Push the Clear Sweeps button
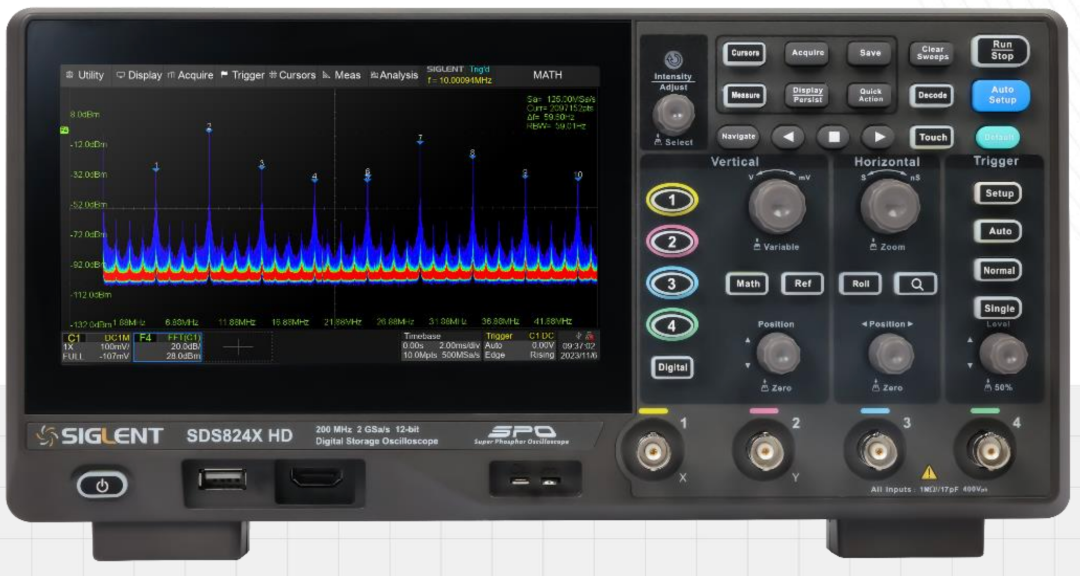The image size is (1080, 576). (x=933, y=53)
